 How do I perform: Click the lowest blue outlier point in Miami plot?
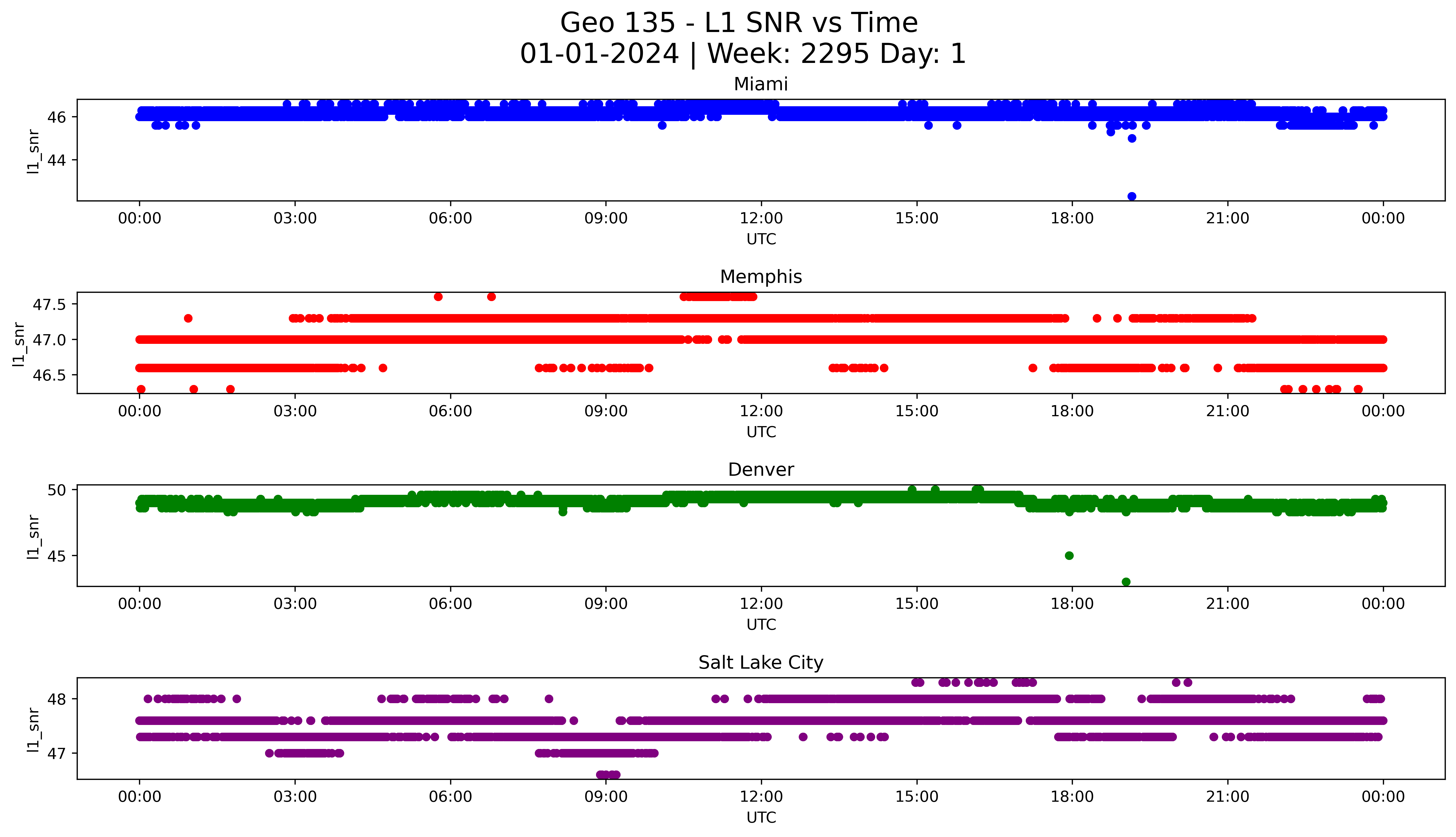(x=1132, y=196)
